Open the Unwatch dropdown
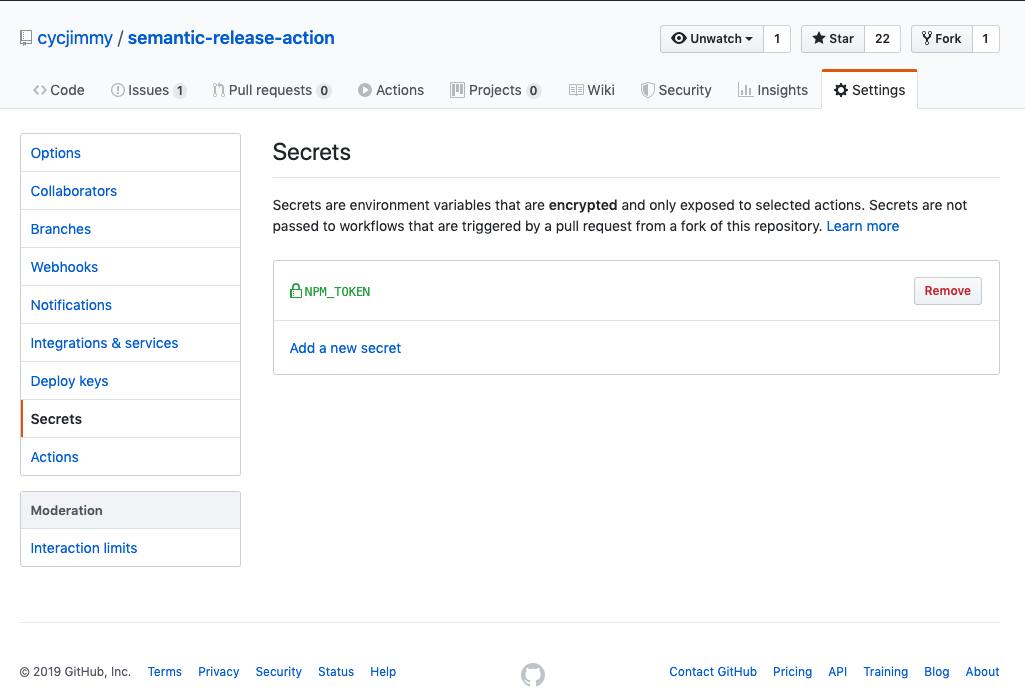 pos(711,39)
